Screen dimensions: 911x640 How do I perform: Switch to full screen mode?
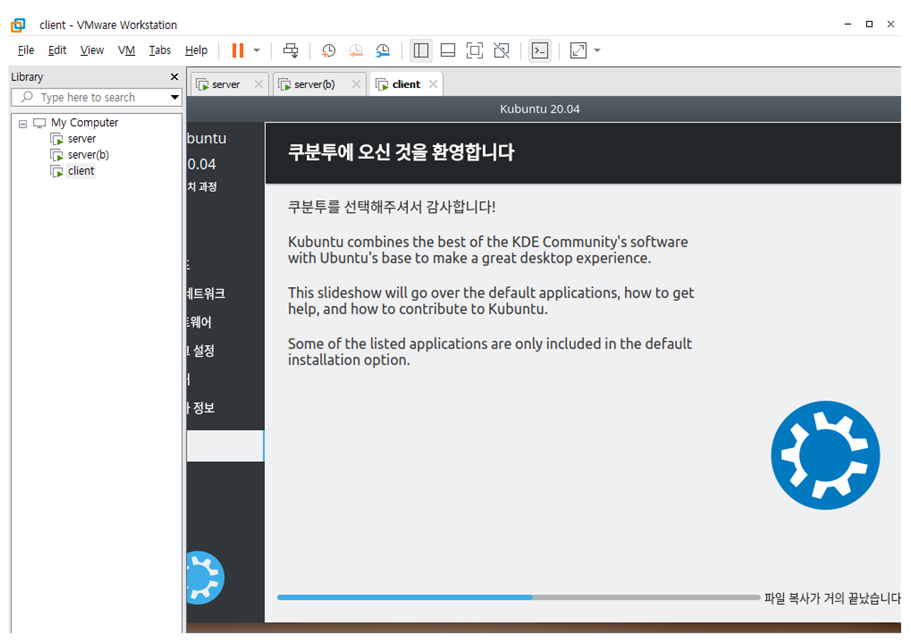click(x=475, y=51)
